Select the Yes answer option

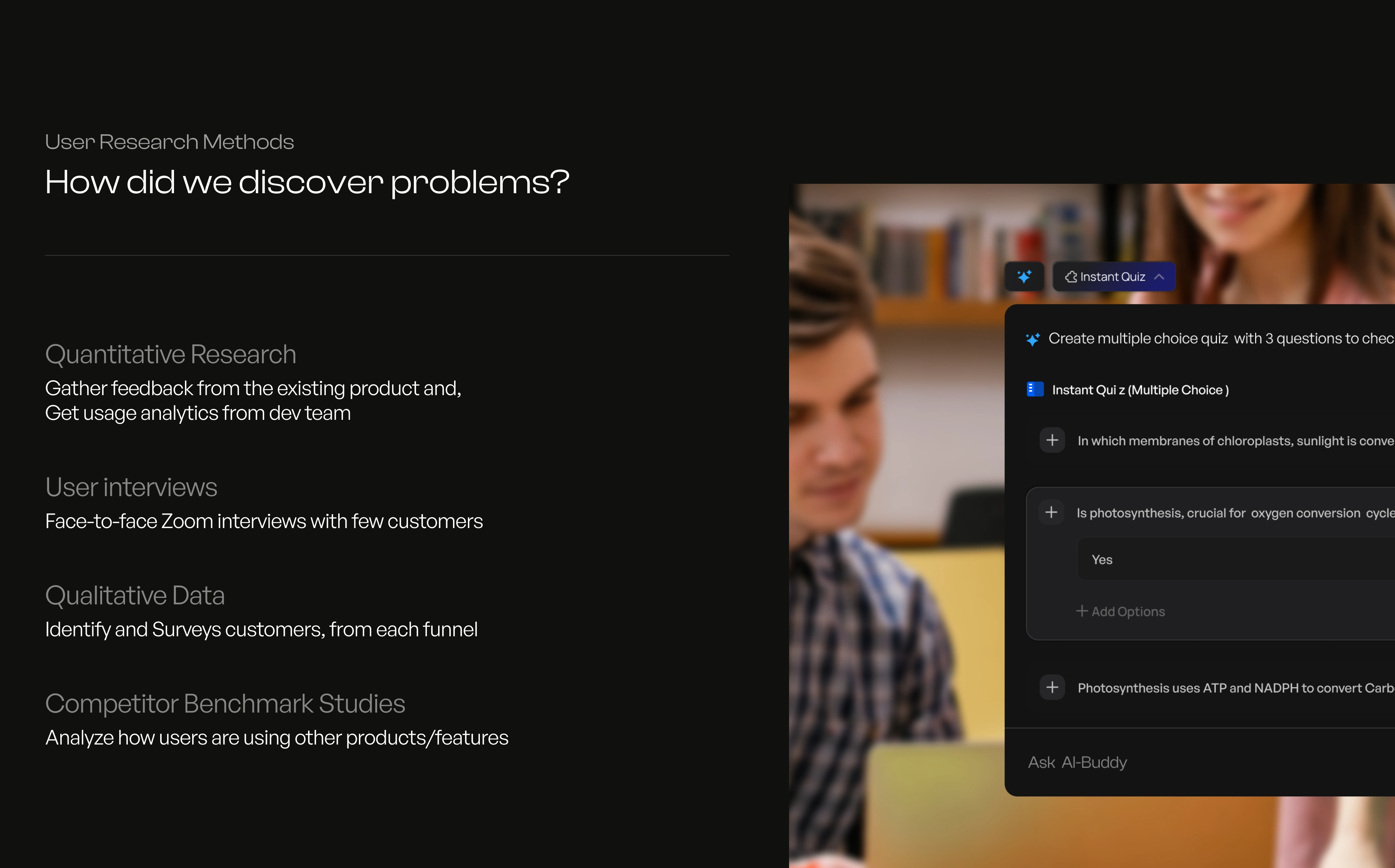click(x=1237, y=559)
